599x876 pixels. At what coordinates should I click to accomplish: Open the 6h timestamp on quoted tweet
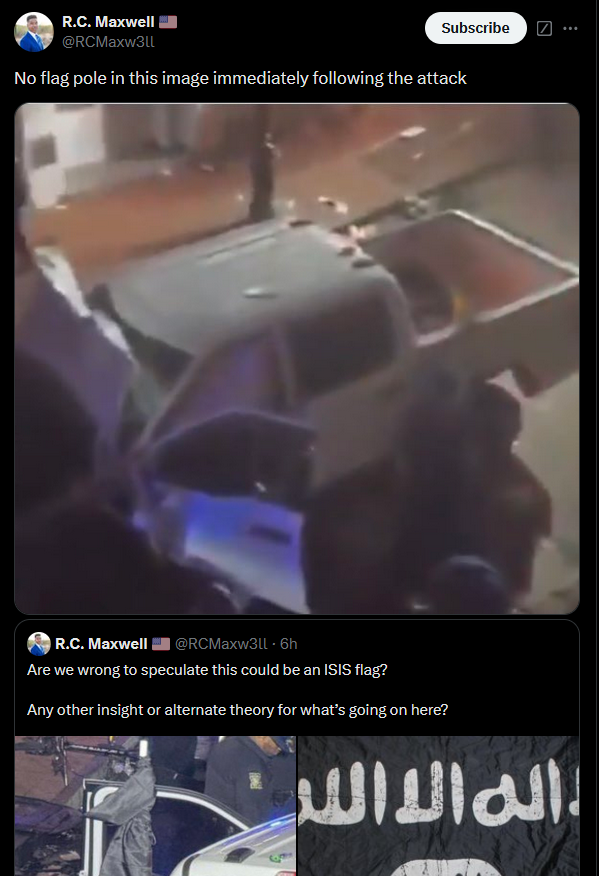pos(288,644)
